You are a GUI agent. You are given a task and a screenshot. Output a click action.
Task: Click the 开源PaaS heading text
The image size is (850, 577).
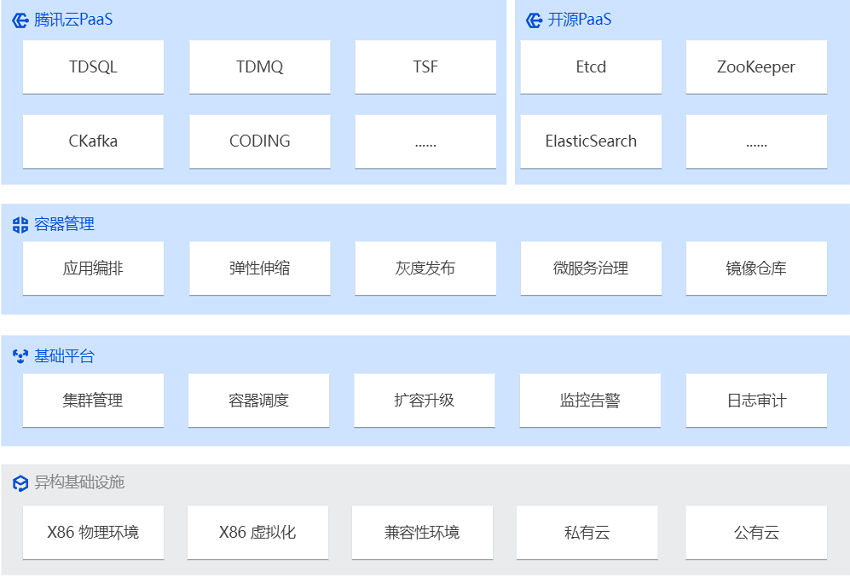coord(579,20)
